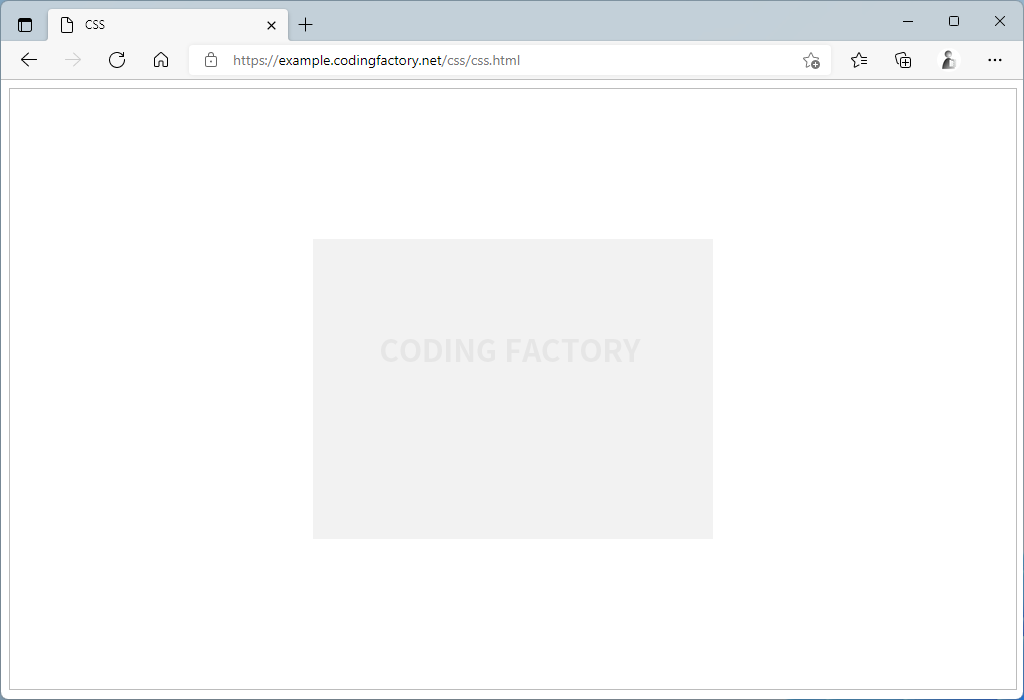Close the CSS tab

(272, 25)
